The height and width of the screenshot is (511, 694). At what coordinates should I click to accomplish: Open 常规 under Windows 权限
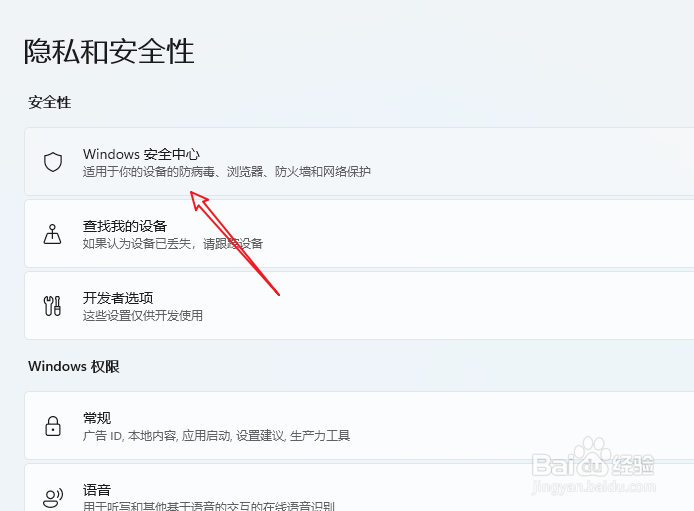[x=359, y=426]
